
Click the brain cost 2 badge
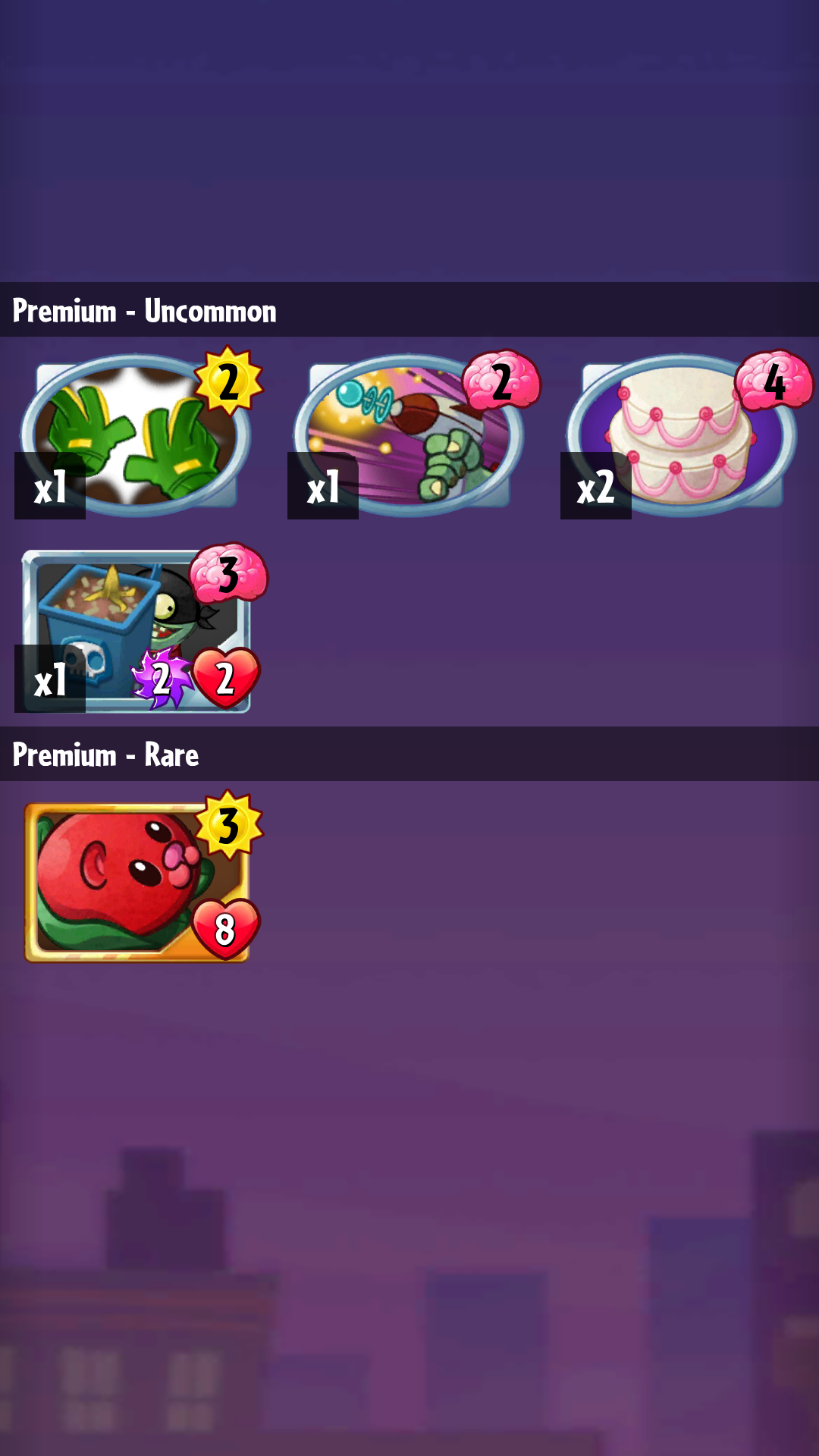pos(501,381)
